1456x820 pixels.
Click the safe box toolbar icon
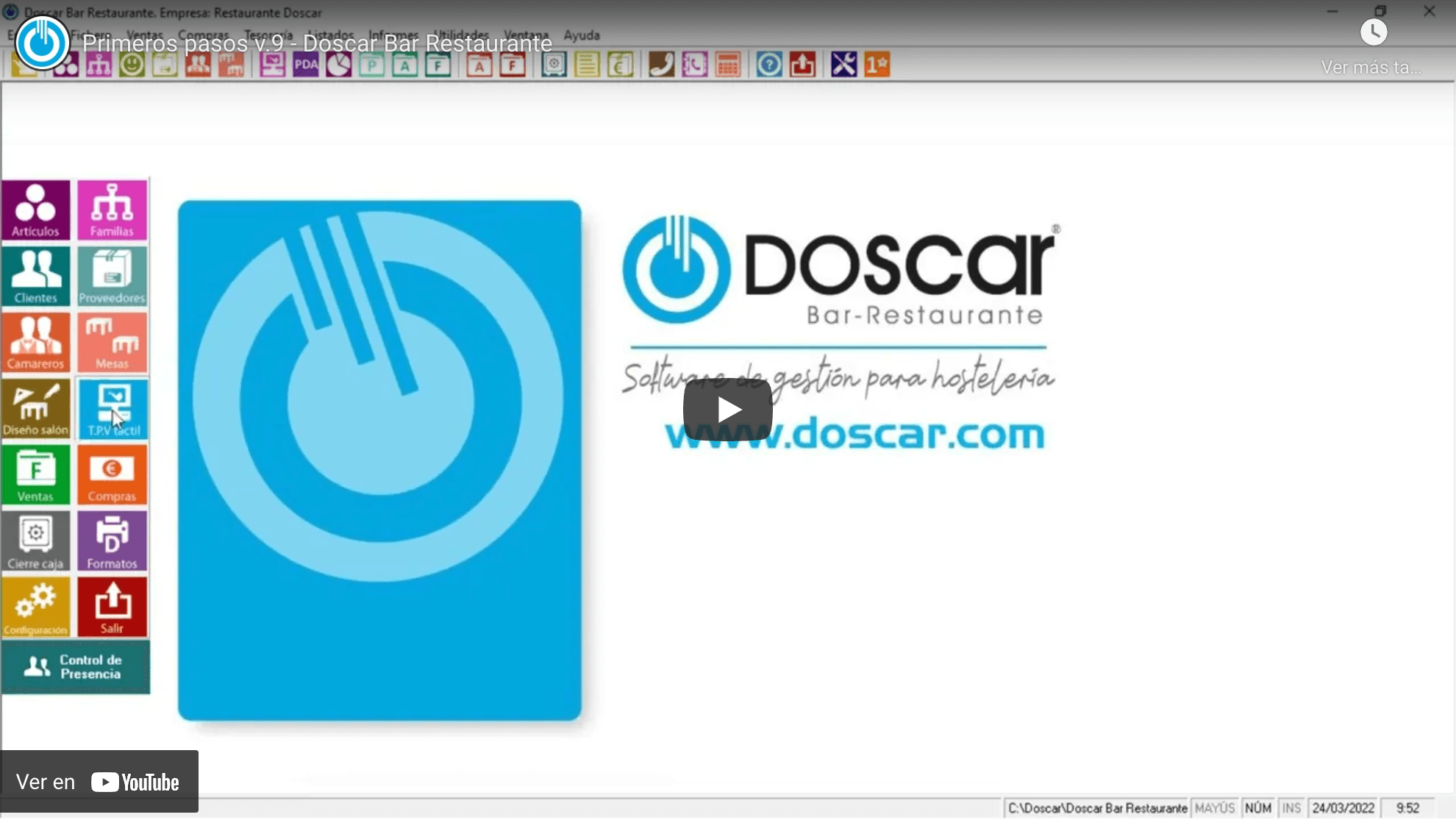pyautogui.click(x=554, y=65)
